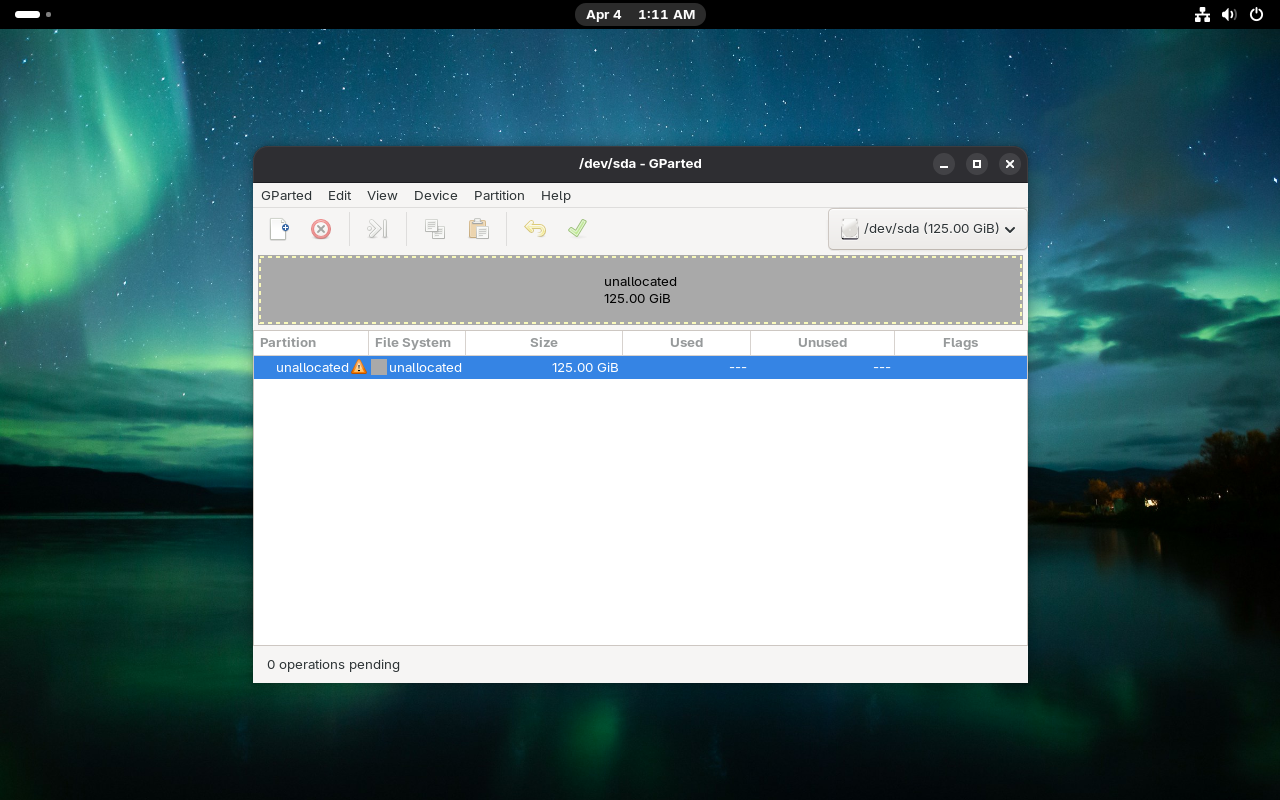This screenshot has height=800, width=1280.
Task: Click the Undo last operation icon
Action: point(535,229)
